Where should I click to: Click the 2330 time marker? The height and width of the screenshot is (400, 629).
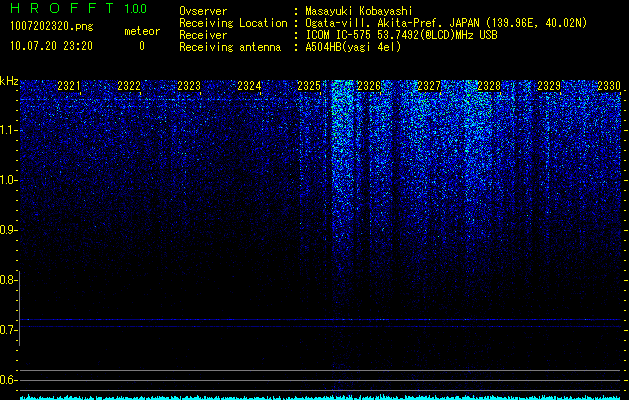(609, 85)
